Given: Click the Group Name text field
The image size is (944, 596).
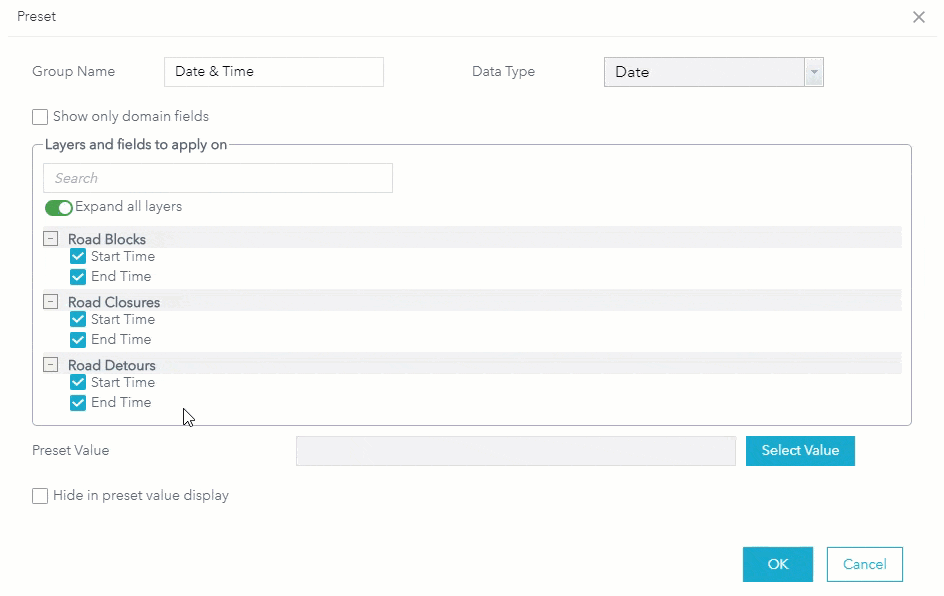Looking at the screenshot, I should [273, 72].
